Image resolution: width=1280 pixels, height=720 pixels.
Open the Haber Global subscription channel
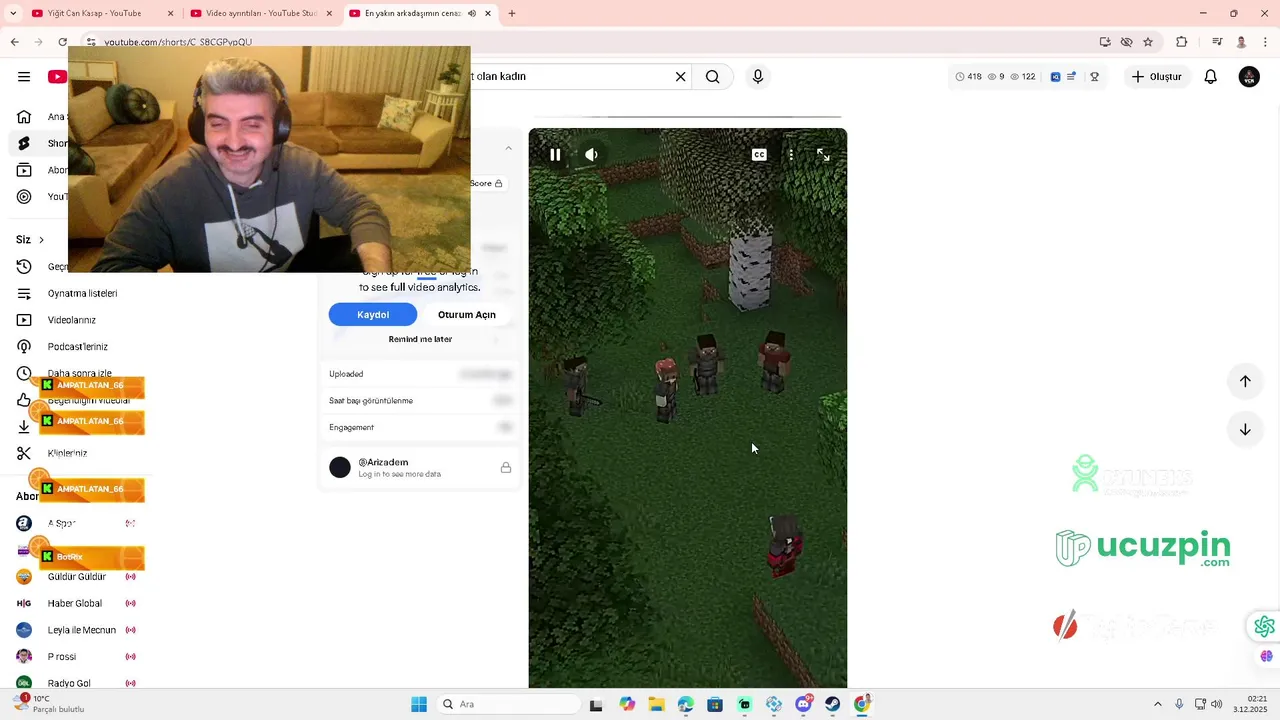[75, 603]
